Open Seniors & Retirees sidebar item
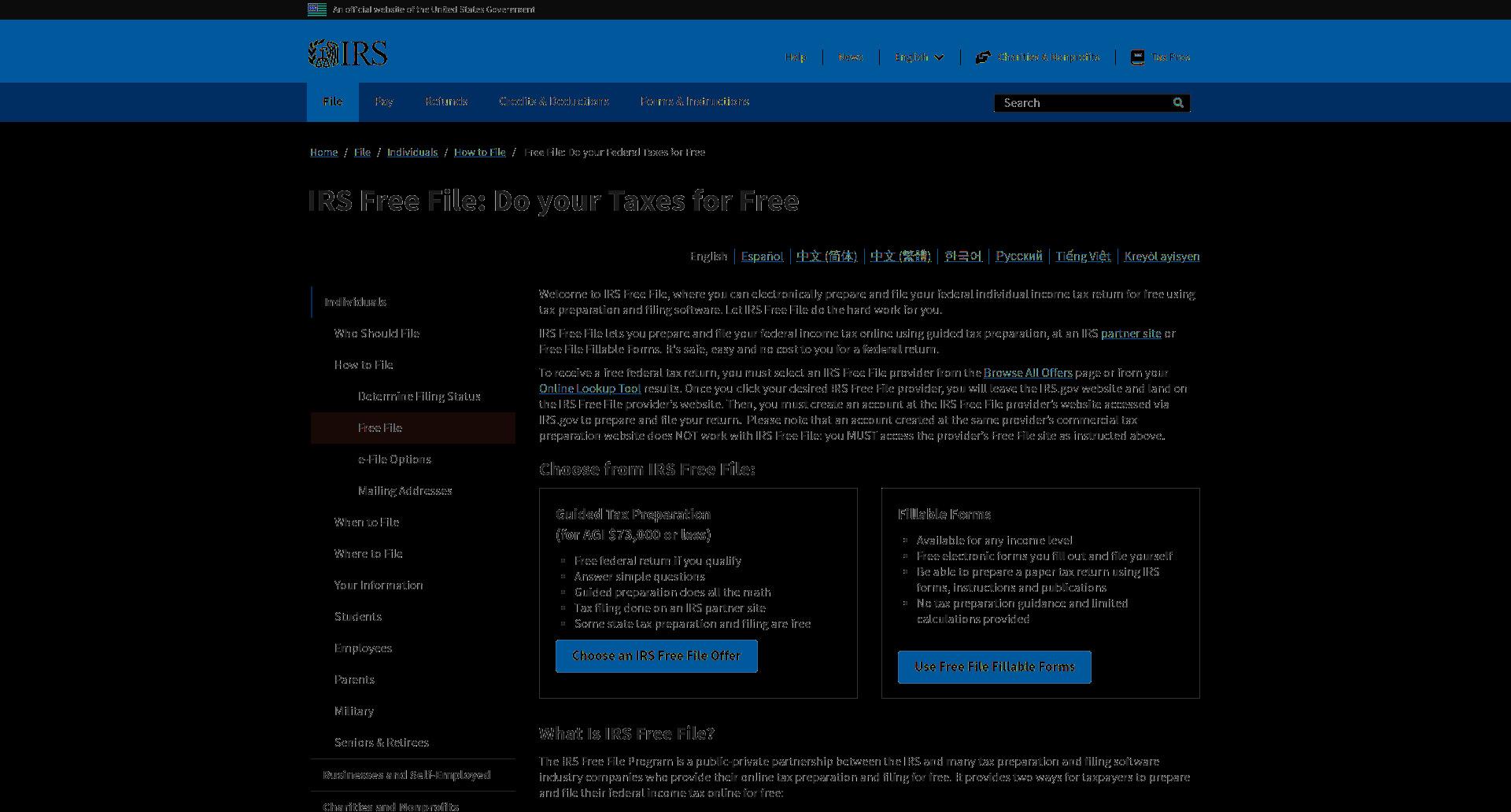Image resolution: width=1511 pixels, height=812 pixels. (381, 743)
